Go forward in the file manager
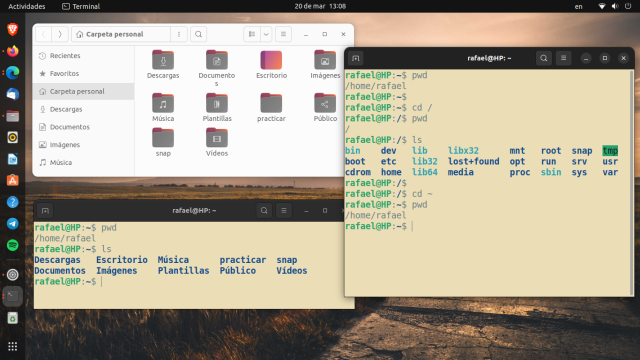 [x=60, y=34]
